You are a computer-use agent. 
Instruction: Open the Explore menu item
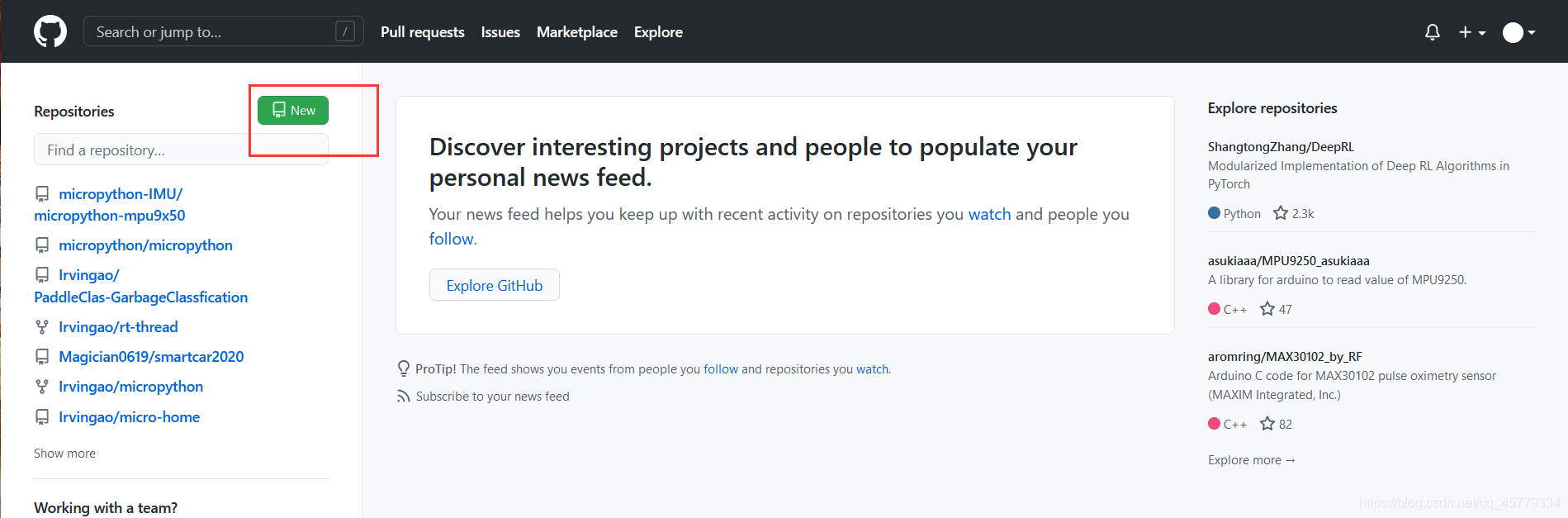658,32
